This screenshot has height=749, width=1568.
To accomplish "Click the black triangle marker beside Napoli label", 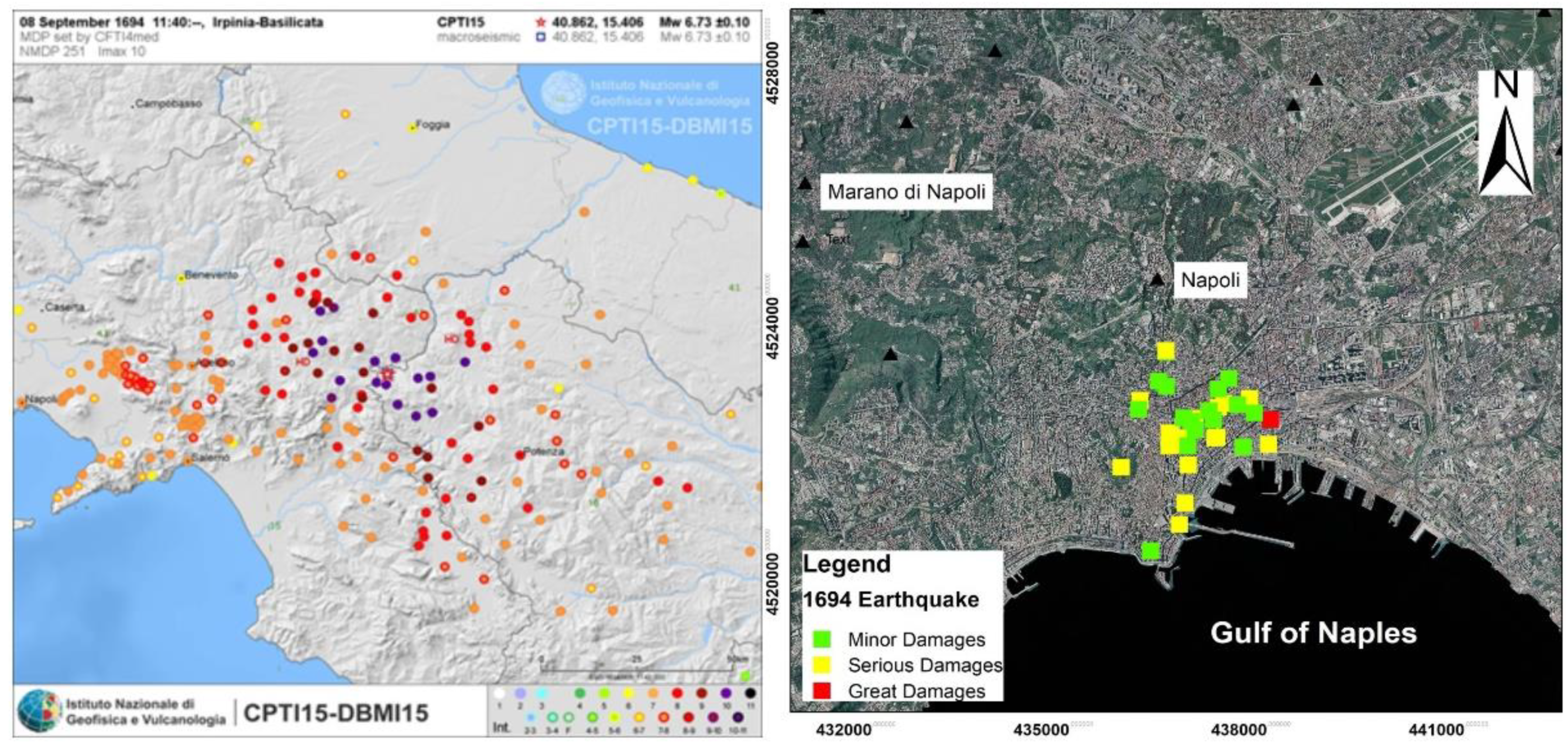I will point(1157,279).
